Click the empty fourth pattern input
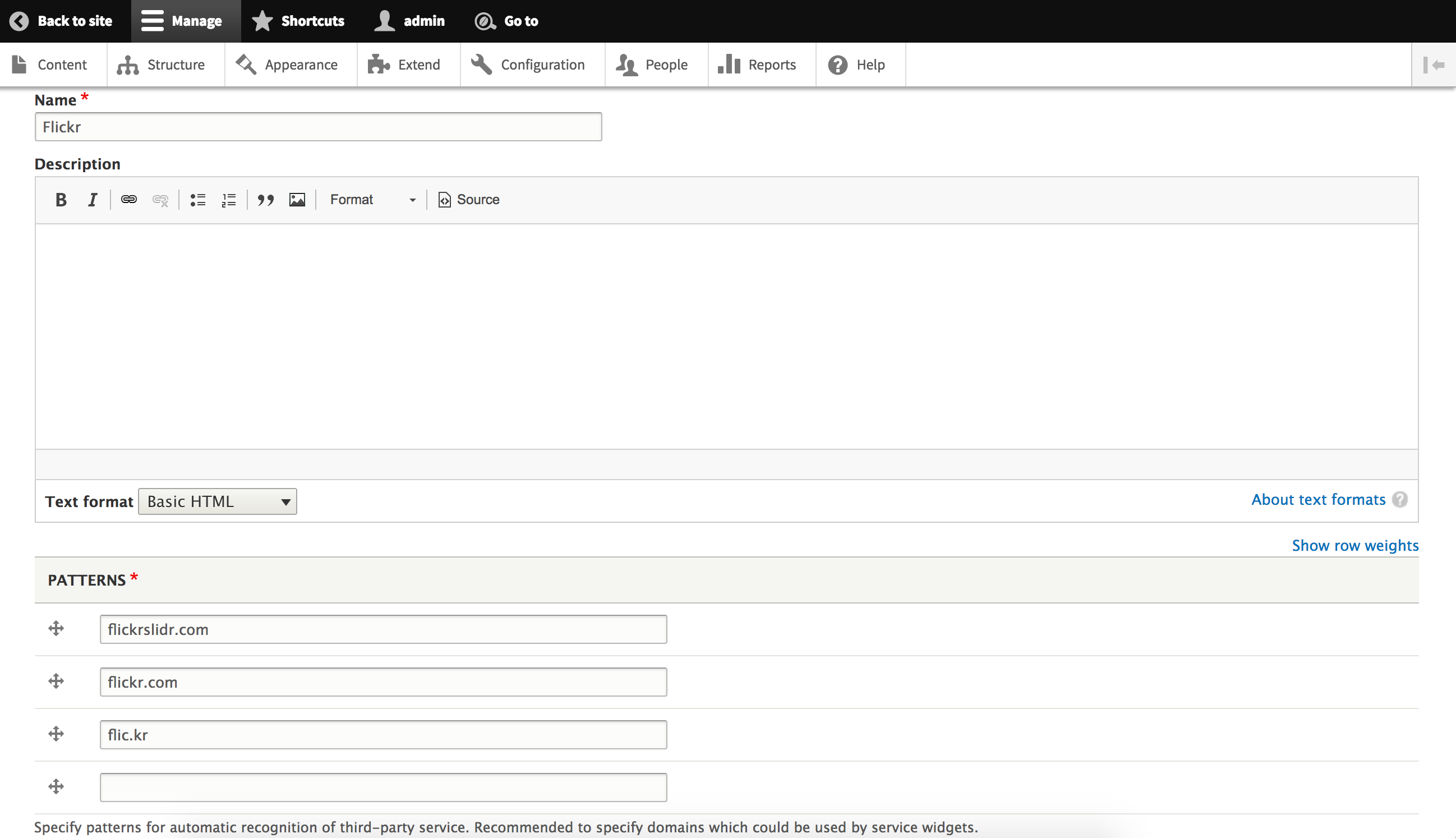The image size is (1456, 838). pyautogui.click(x=384, y=787)
